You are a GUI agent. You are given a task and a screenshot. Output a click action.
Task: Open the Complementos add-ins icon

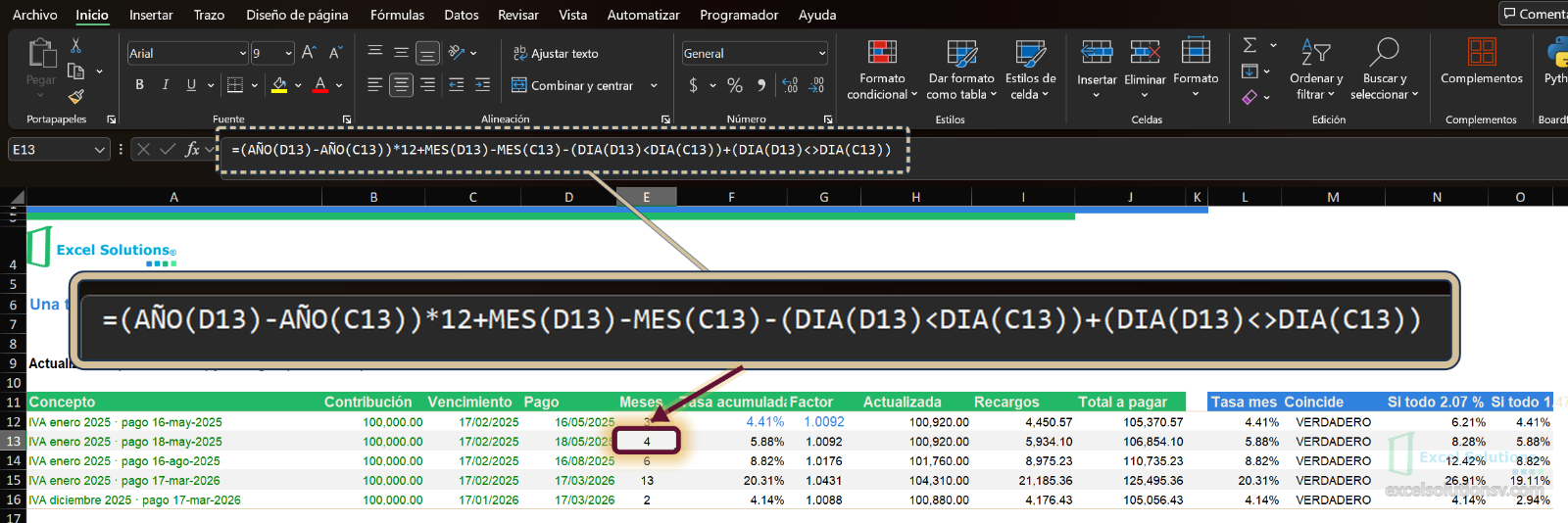pyautogui.click(x=1482, y=51)
